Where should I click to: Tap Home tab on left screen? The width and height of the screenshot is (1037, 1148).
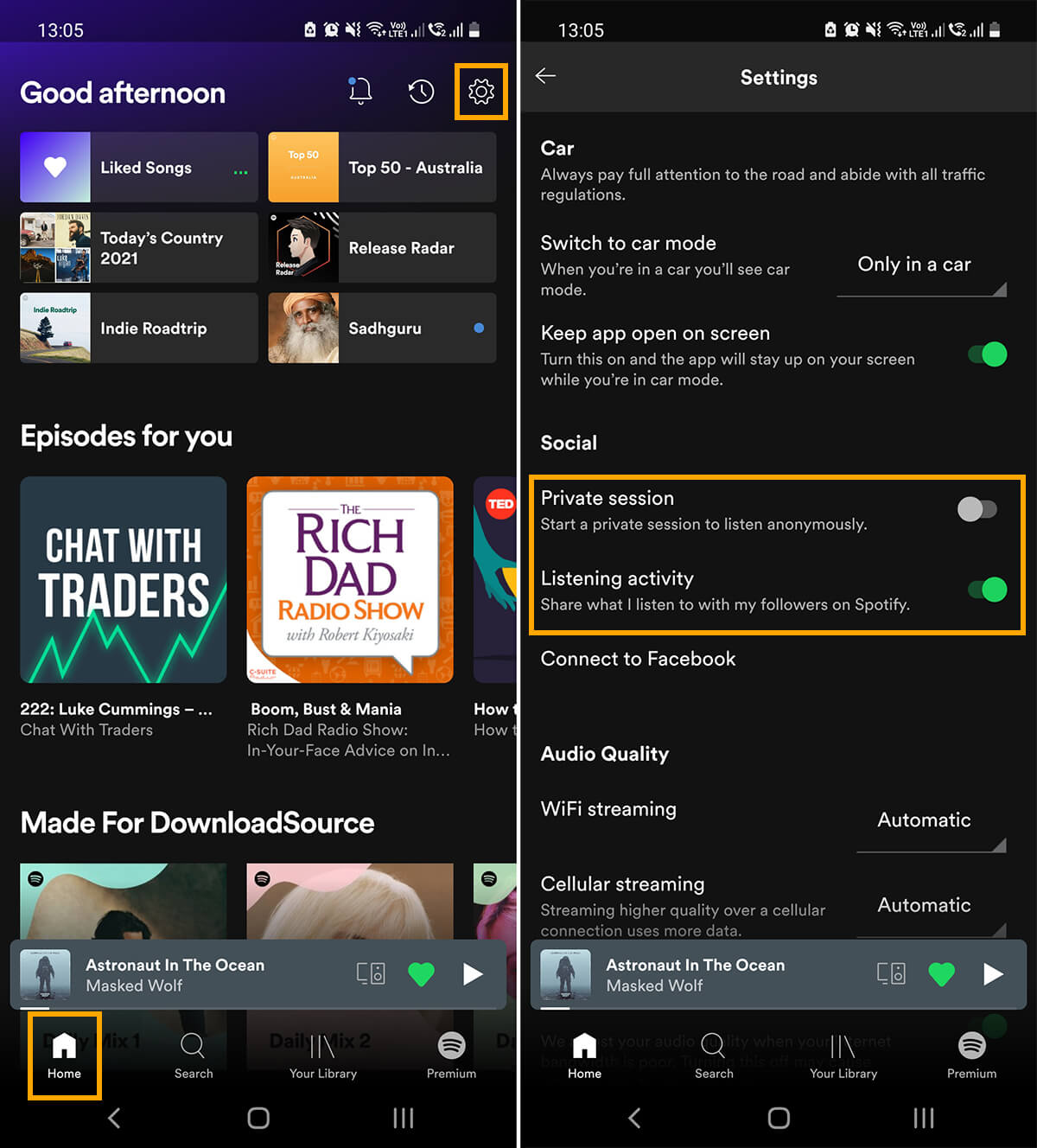[x=64, y=1056]
